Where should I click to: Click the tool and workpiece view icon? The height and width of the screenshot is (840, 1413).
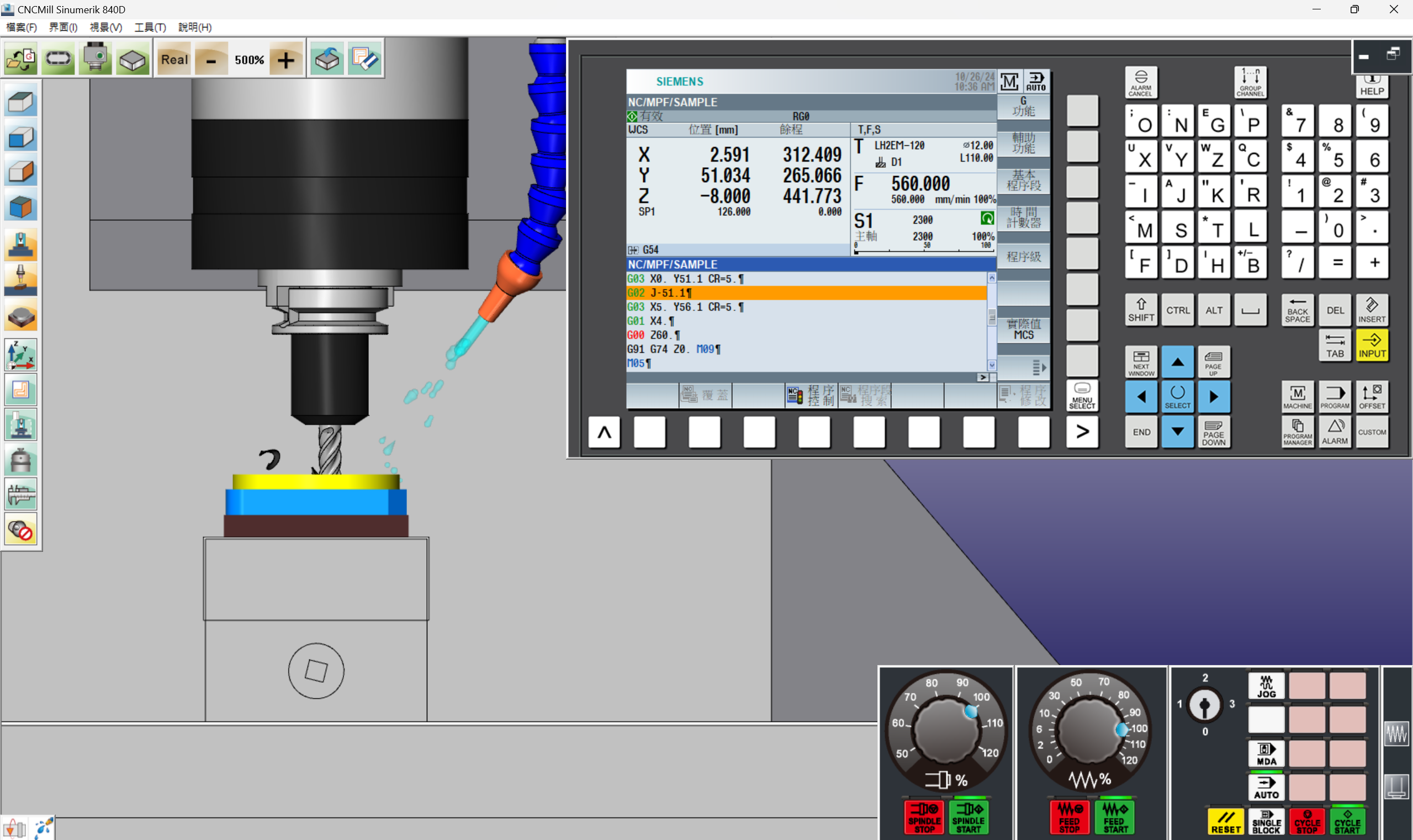21,279
